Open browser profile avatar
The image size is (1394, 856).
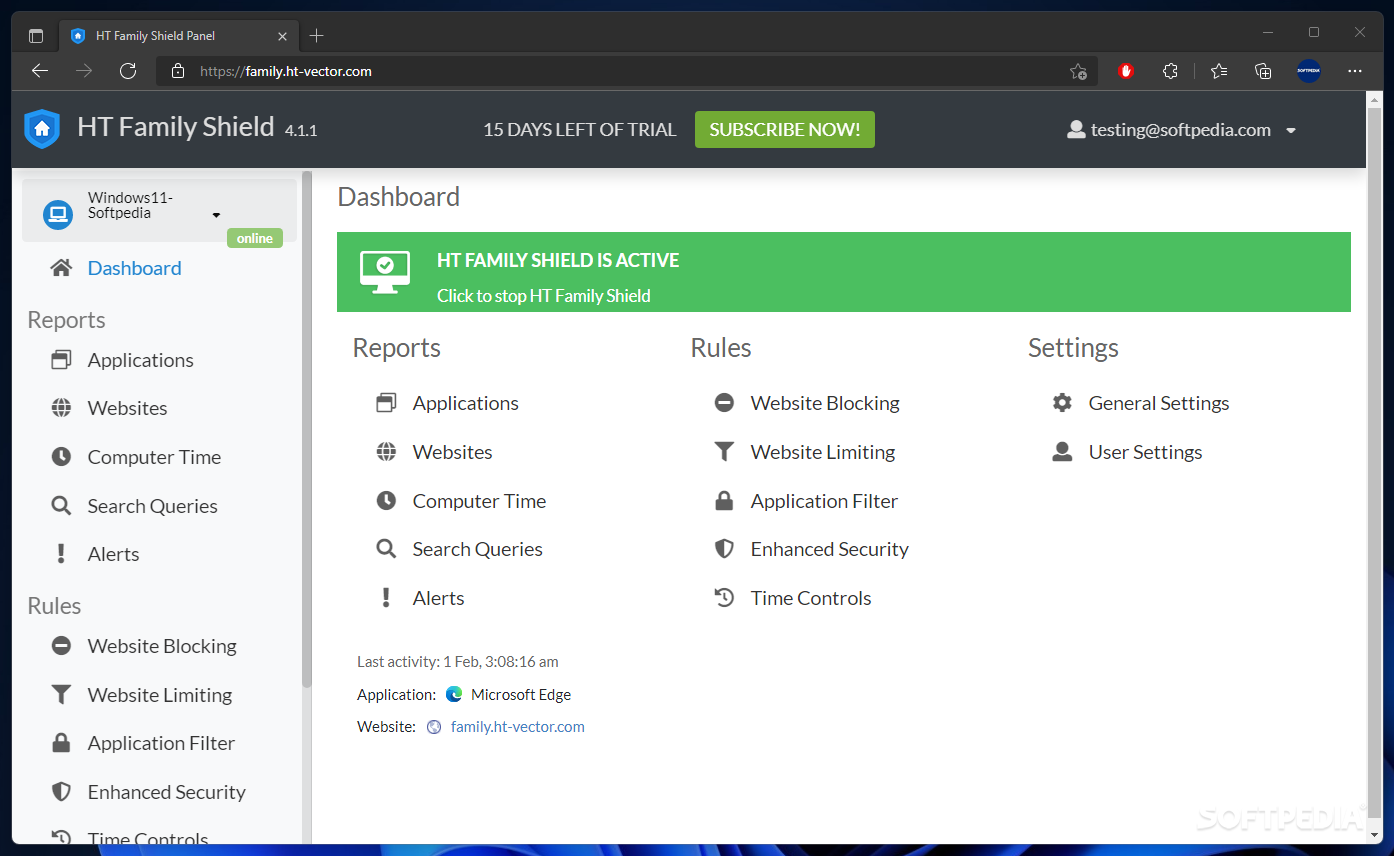(1309, 71)
